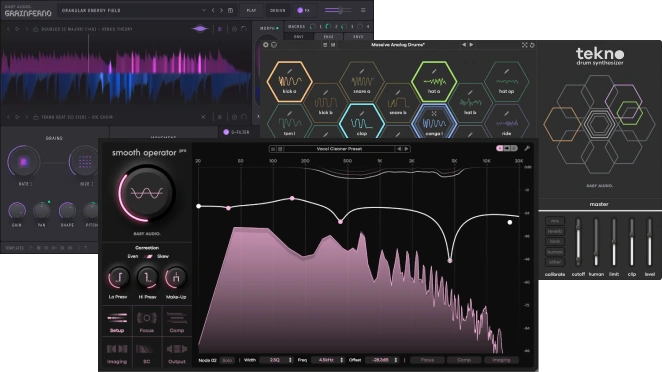Select the snare b hexagon pad in Tekno
Viewport: 662px width, 372px height.
(x=398, y=103)
